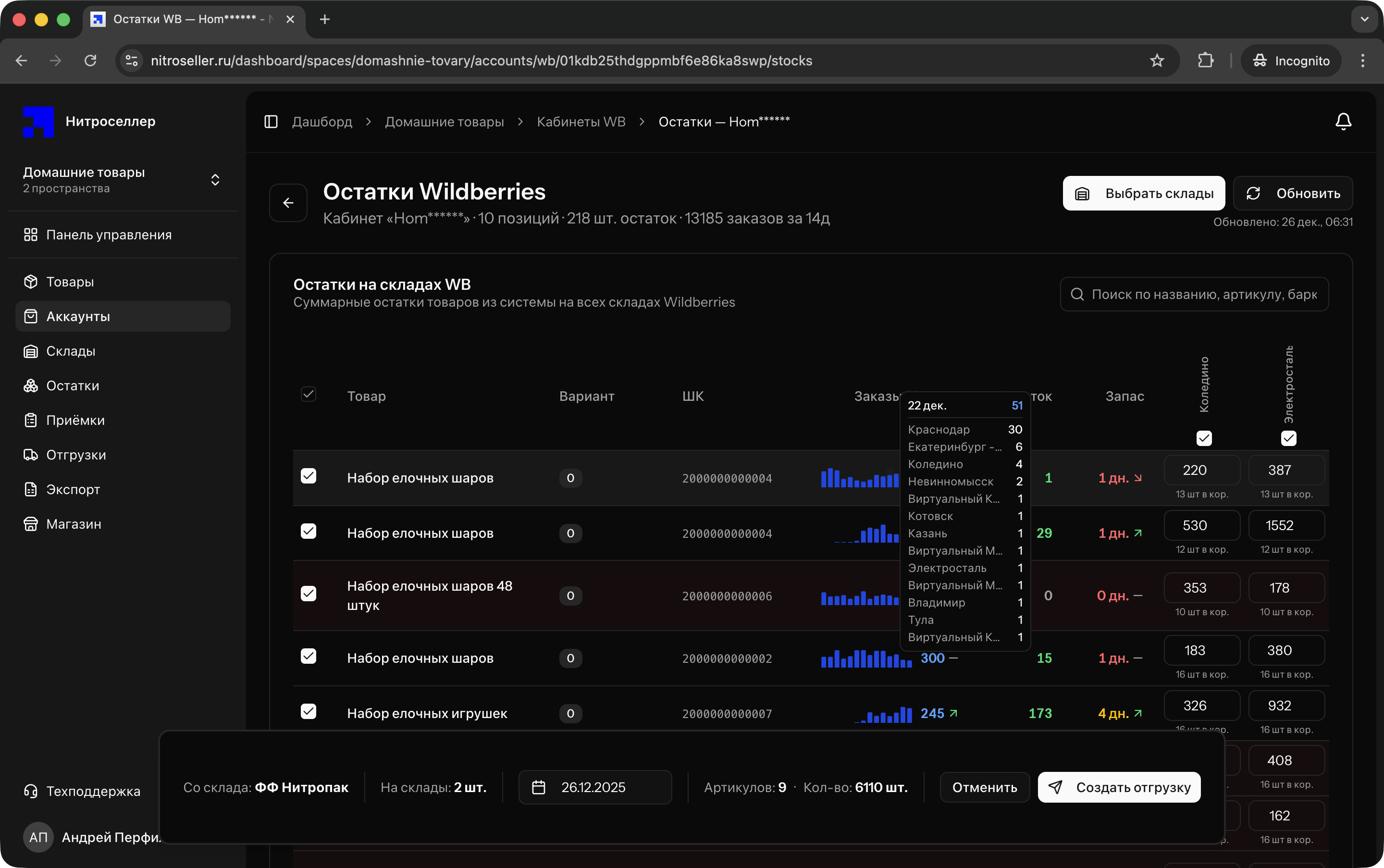This screenshot has height=868, width=1384.
Task: Open the browser tab list chevron
Action: point(1364,20)
